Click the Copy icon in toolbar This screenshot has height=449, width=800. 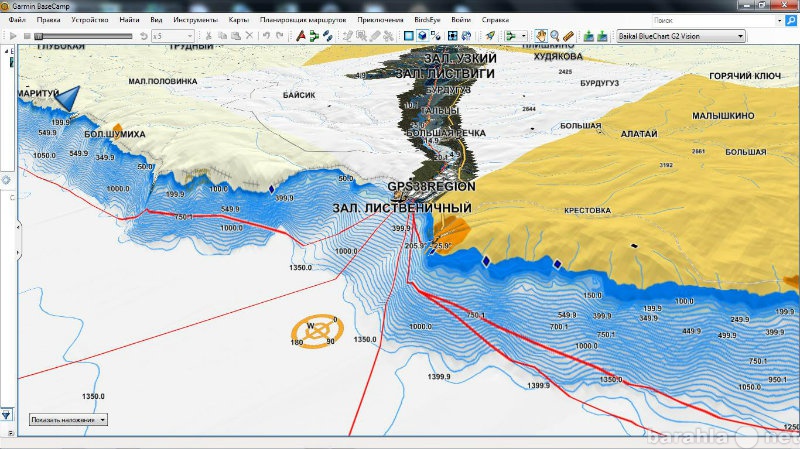222,36
